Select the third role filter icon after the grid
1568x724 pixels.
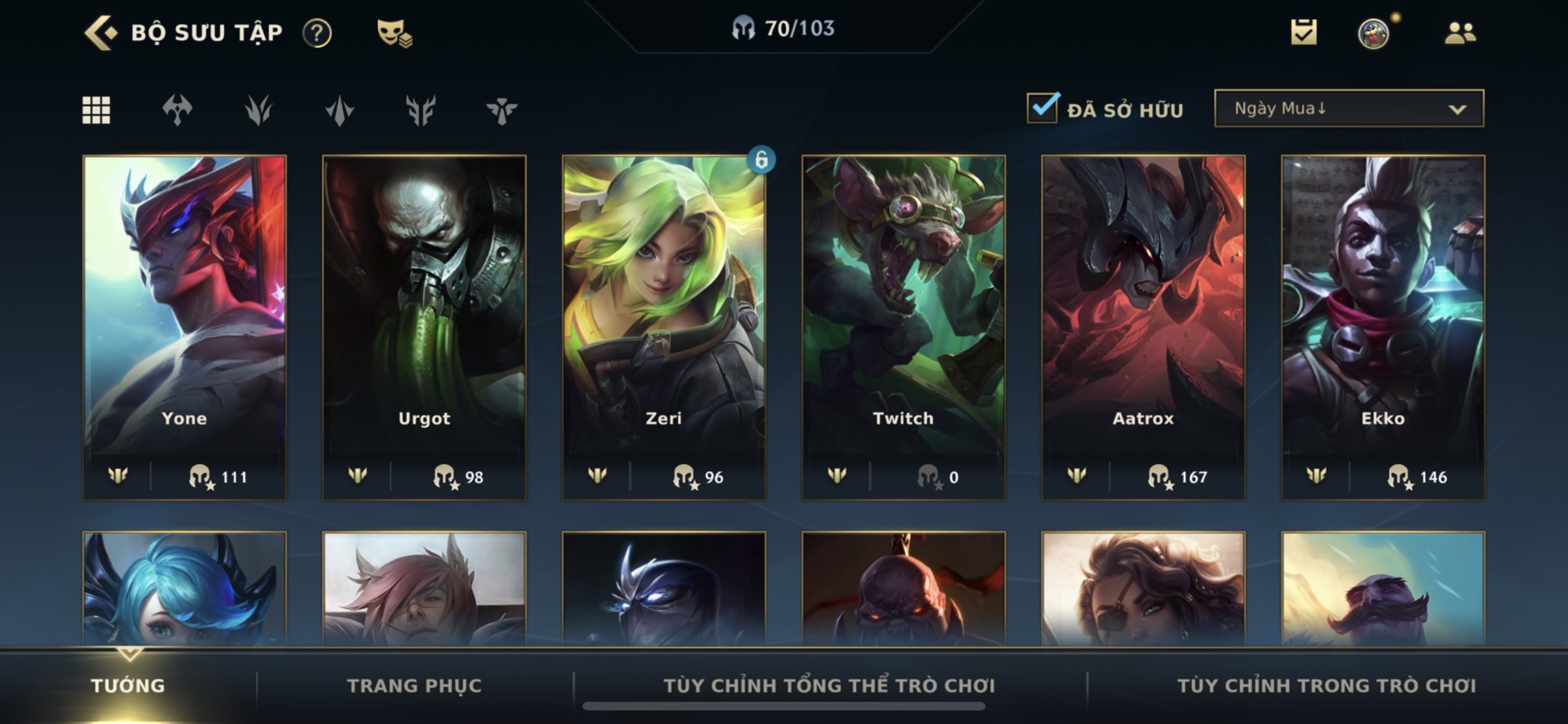[x=340, y=110]
